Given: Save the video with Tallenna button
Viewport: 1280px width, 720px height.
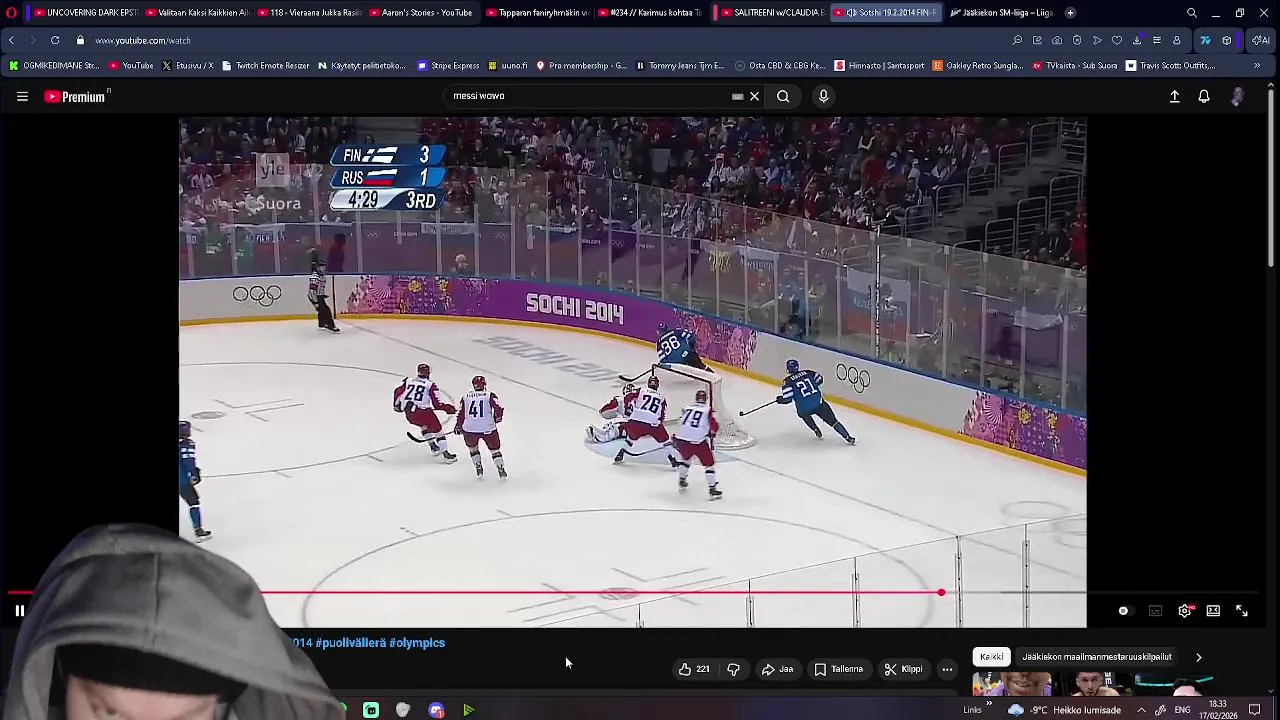Looking at the screenshot, I should click(838, 669).
